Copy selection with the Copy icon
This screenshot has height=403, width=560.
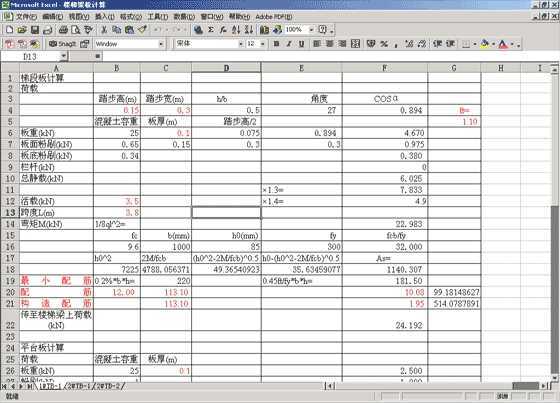pyautogui.click(x=116, y=30)
